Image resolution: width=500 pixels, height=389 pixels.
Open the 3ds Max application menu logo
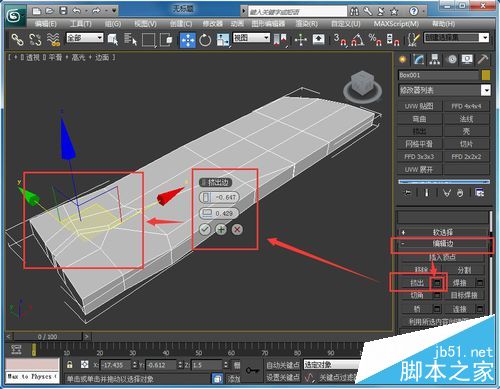click(x=15, y=15)
